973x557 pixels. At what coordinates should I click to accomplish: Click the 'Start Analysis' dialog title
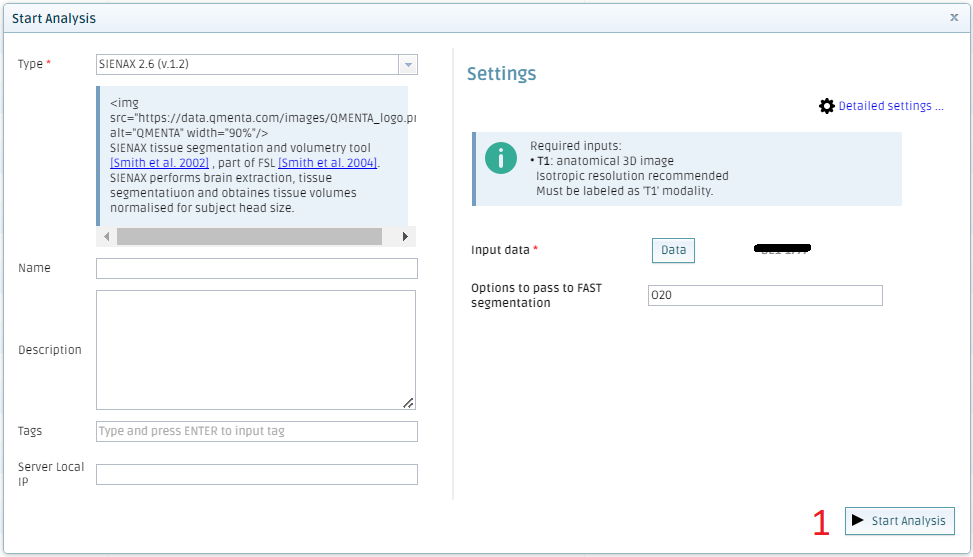[x=54, y=19]
